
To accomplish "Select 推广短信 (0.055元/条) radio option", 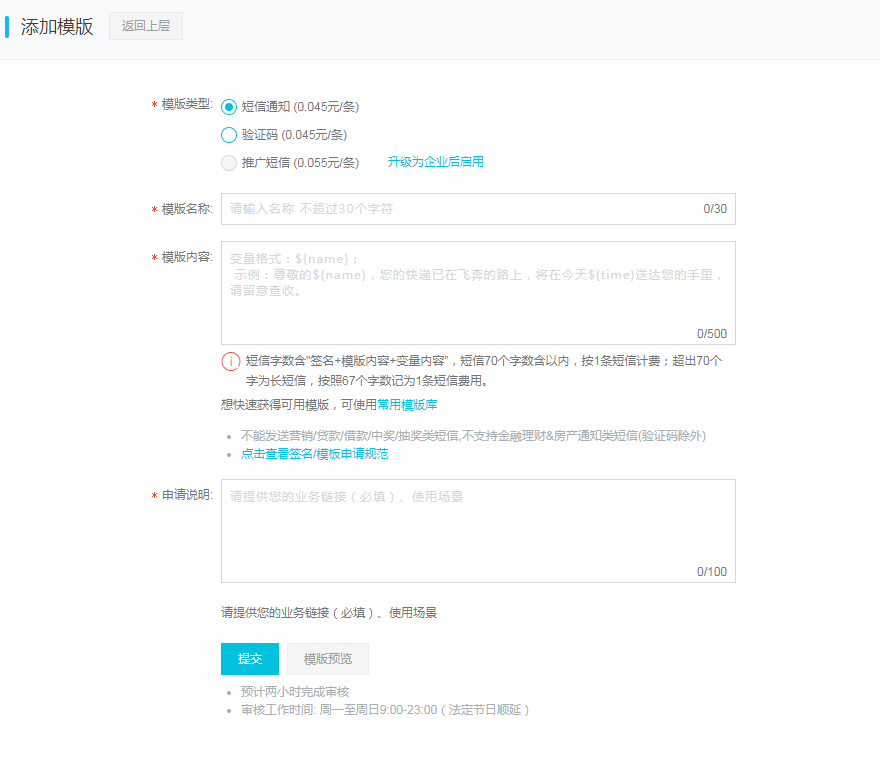I will pyautogui.click(x=228, y=163).
